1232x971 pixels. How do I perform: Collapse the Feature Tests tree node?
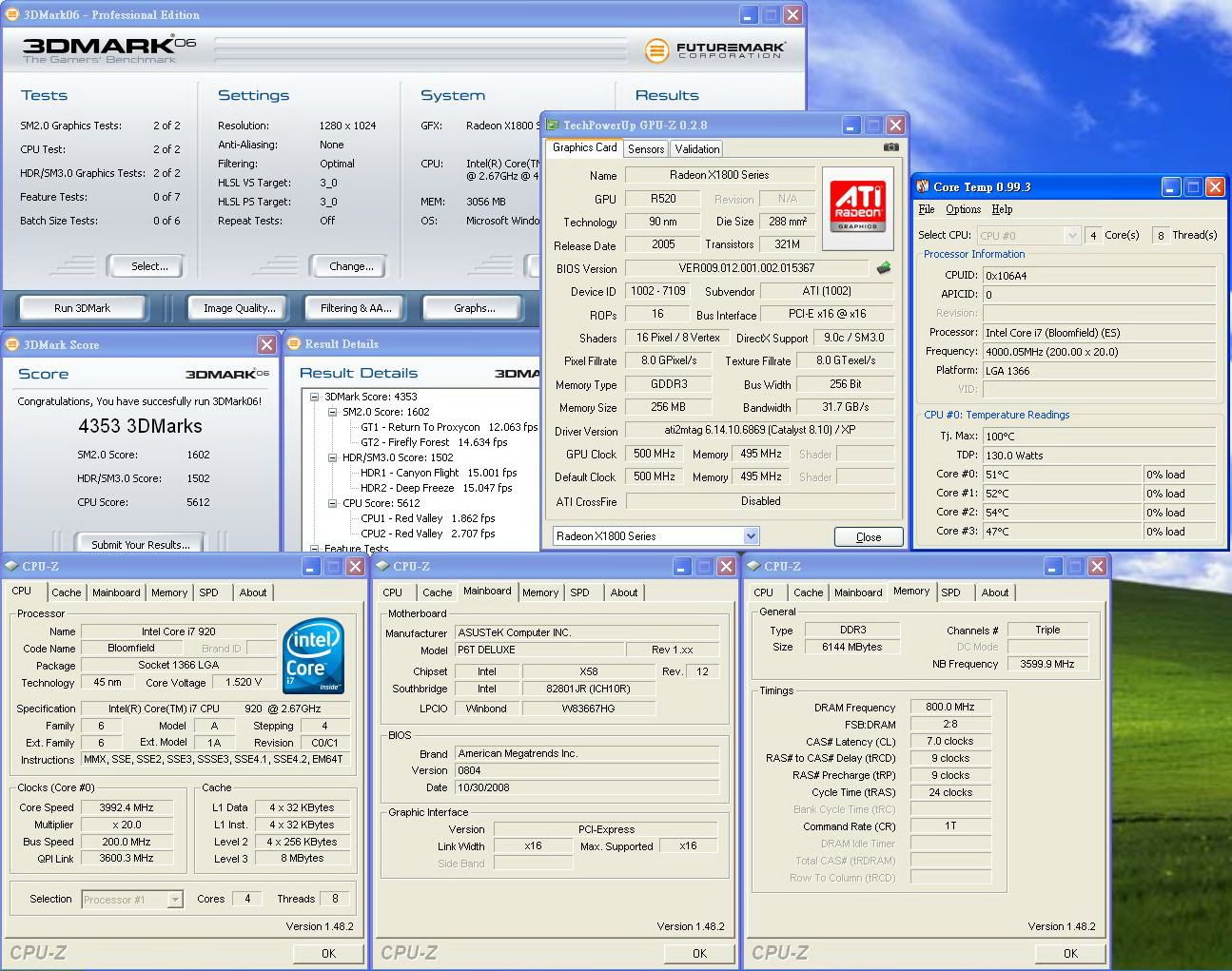(315, 548)
